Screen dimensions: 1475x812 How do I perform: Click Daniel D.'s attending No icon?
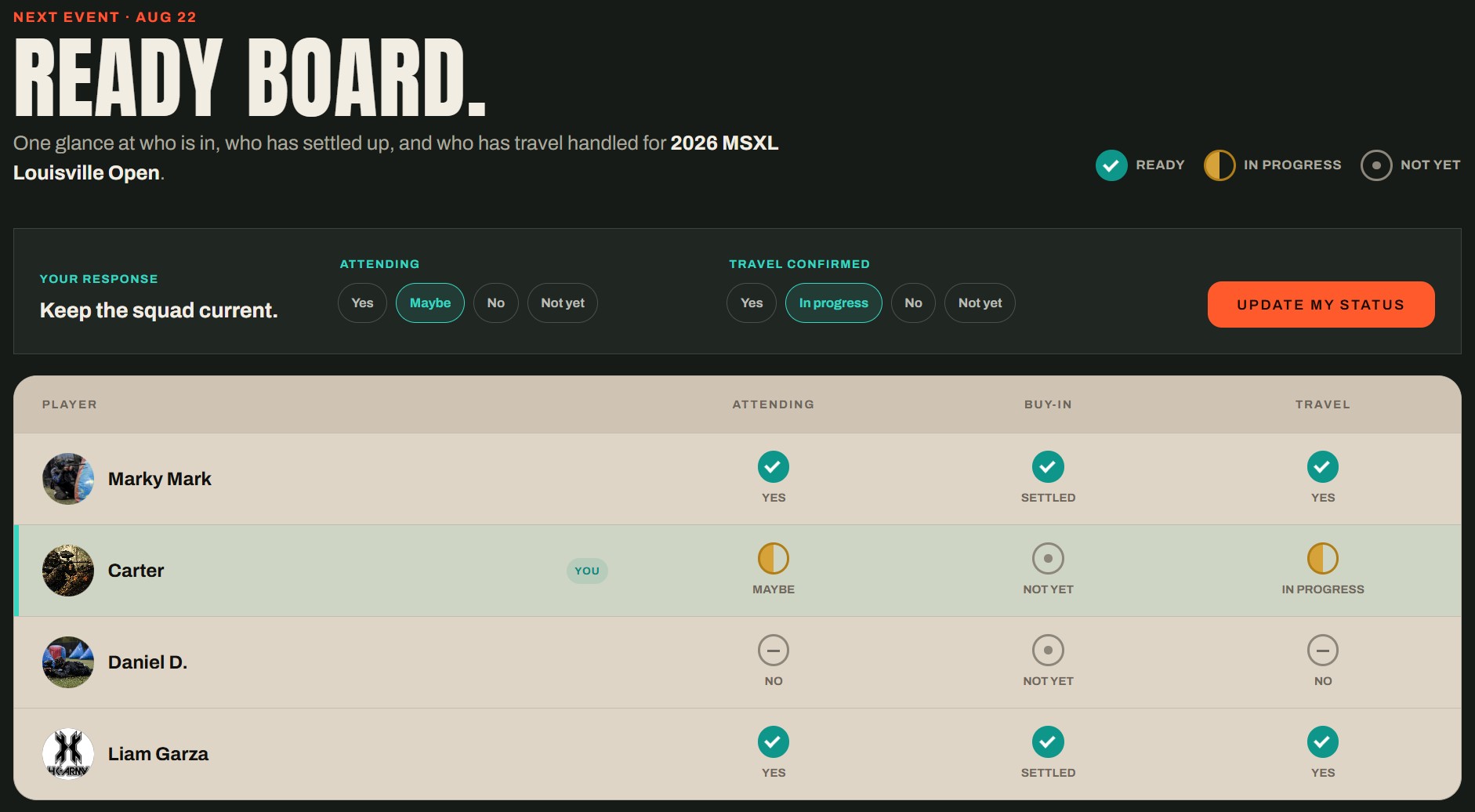[774, 651]
